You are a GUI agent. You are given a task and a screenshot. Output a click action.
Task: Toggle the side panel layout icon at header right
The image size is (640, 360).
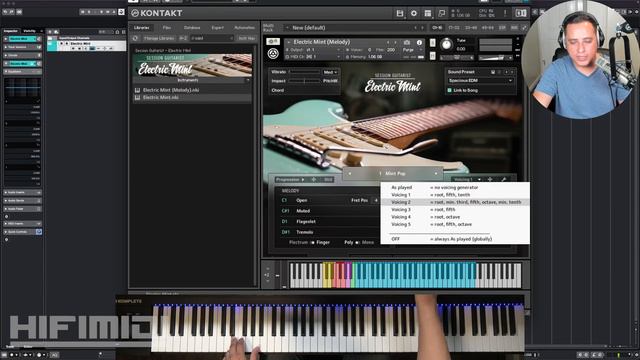point(521,13)
